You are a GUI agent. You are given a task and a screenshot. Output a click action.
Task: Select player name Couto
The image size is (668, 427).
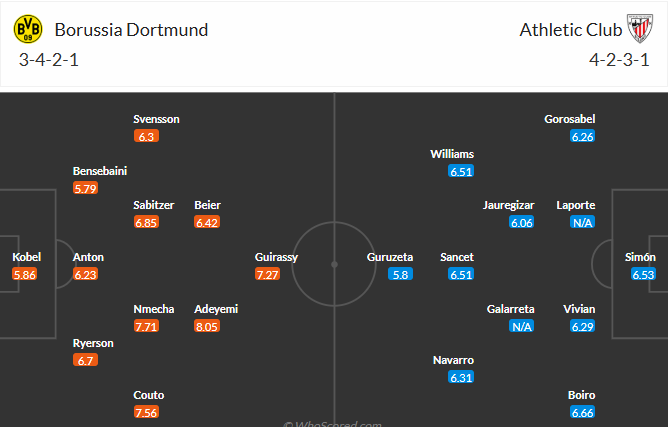(x=149, y=395)
